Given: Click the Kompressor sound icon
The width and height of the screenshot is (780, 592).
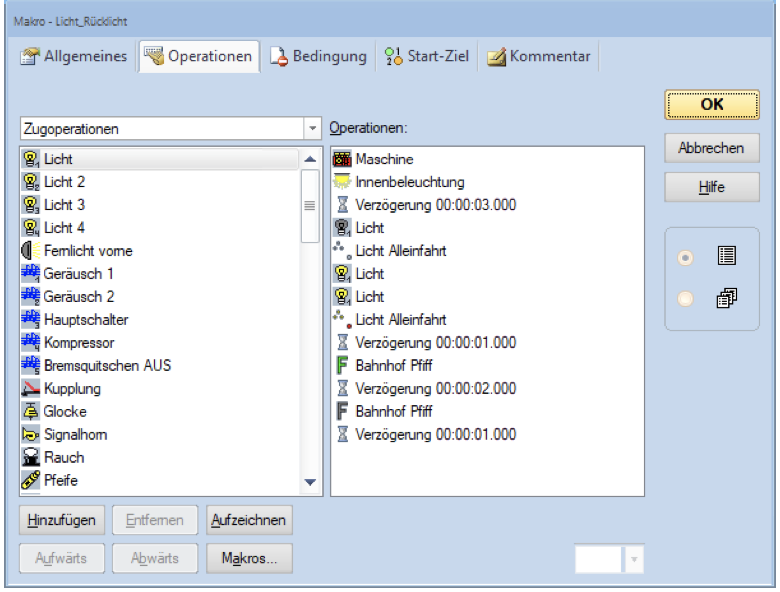Looking at the screenshot, I should click(x=31, y=342).
